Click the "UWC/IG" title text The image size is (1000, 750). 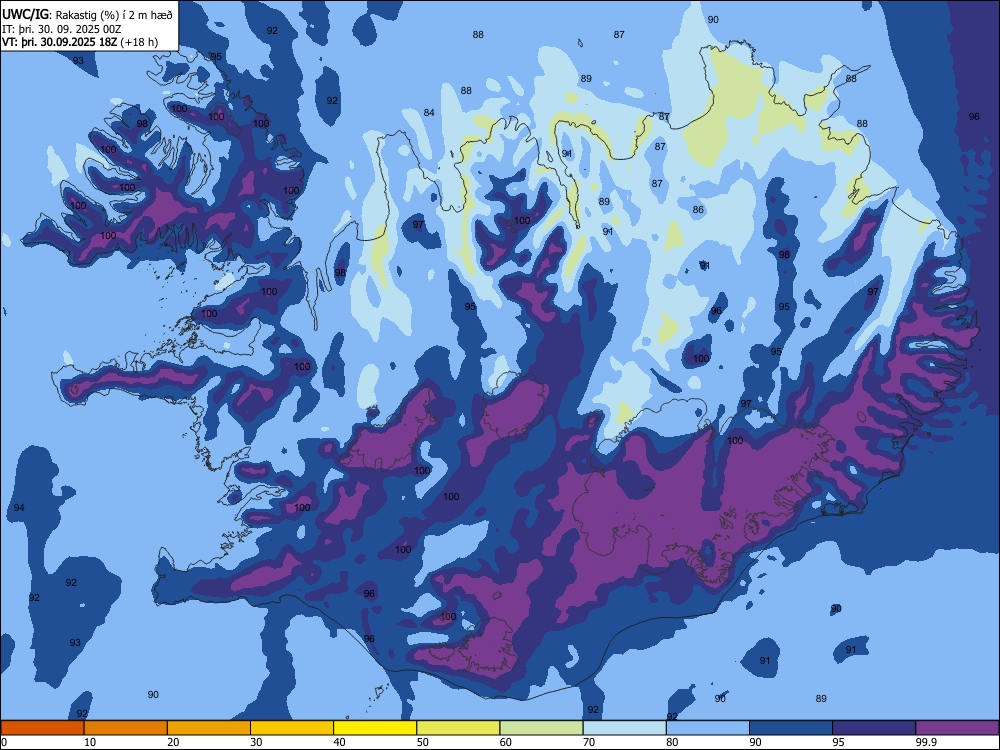click(x=25, y=15)
